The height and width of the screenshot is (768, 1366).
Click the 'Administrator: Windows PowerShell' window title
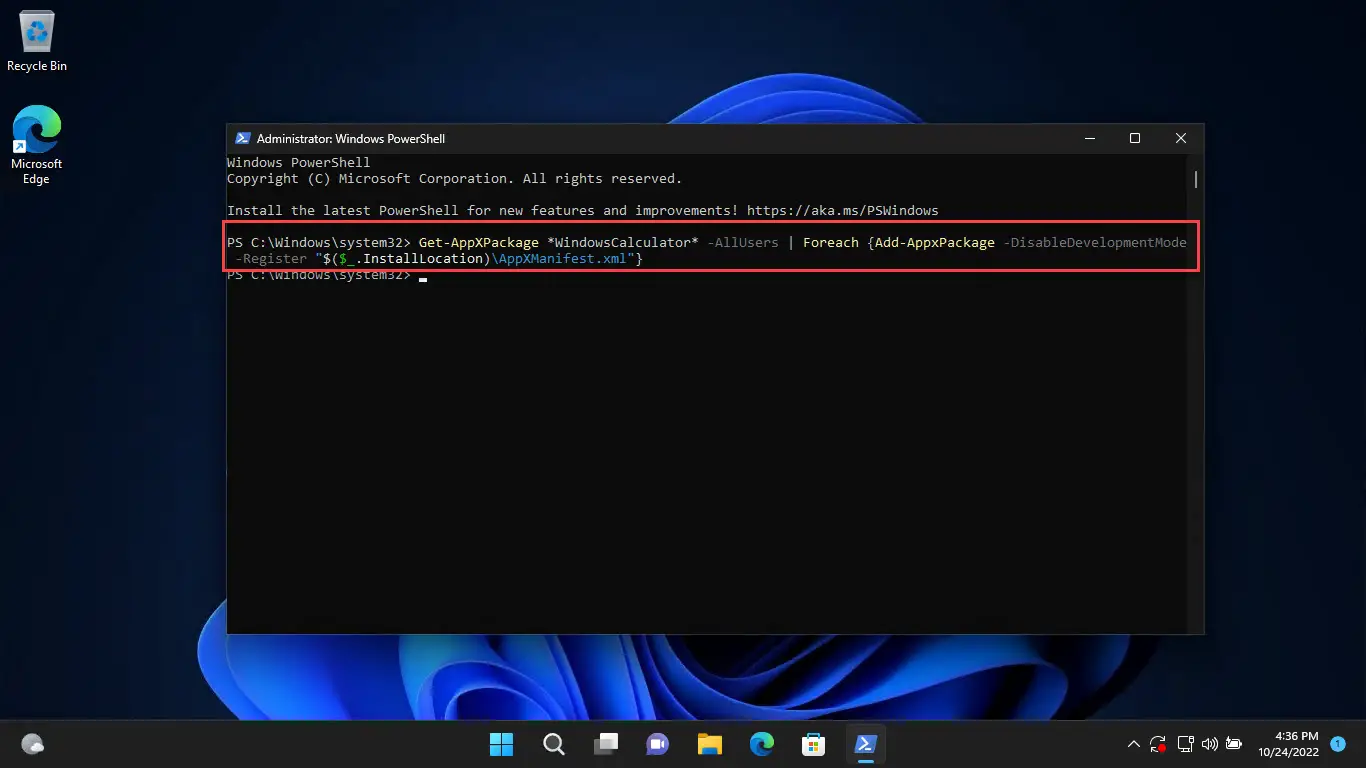(351, 139)
